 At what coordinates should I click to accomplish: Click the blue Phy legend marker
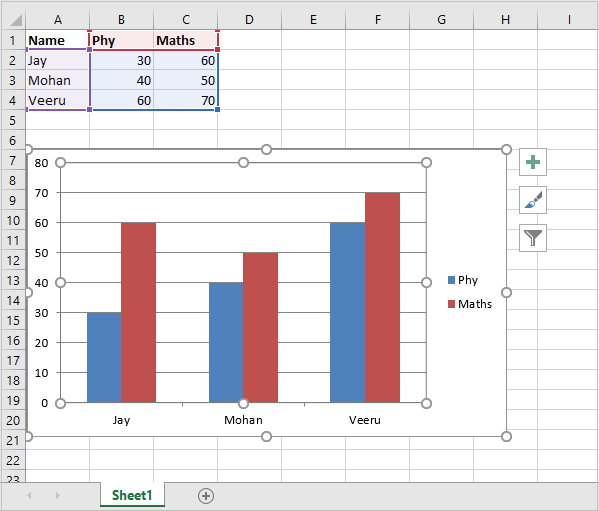point(451,280)
